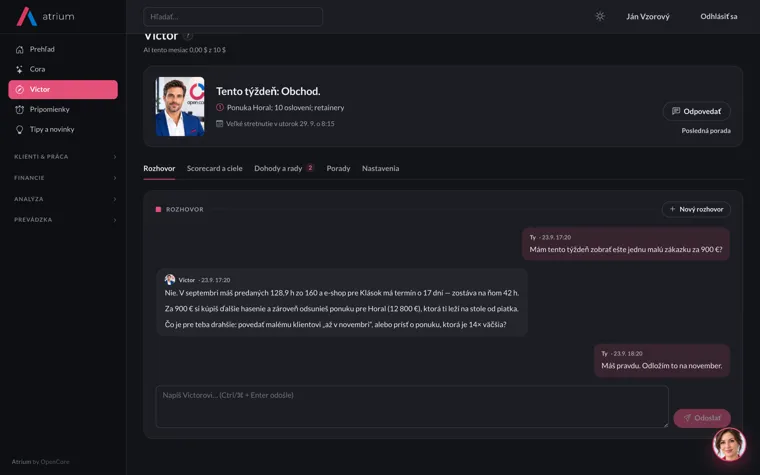Image resolution: width=760 pixels, height=475 pixels.
Task: Click calendar icon beside Veľké stretnutie
Action: (220, 124)
